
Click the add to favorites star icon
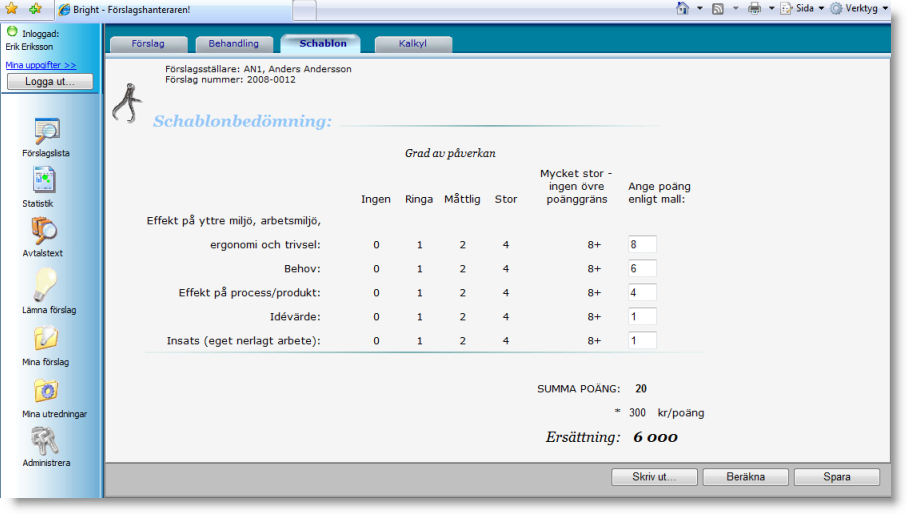coord(36,9)
